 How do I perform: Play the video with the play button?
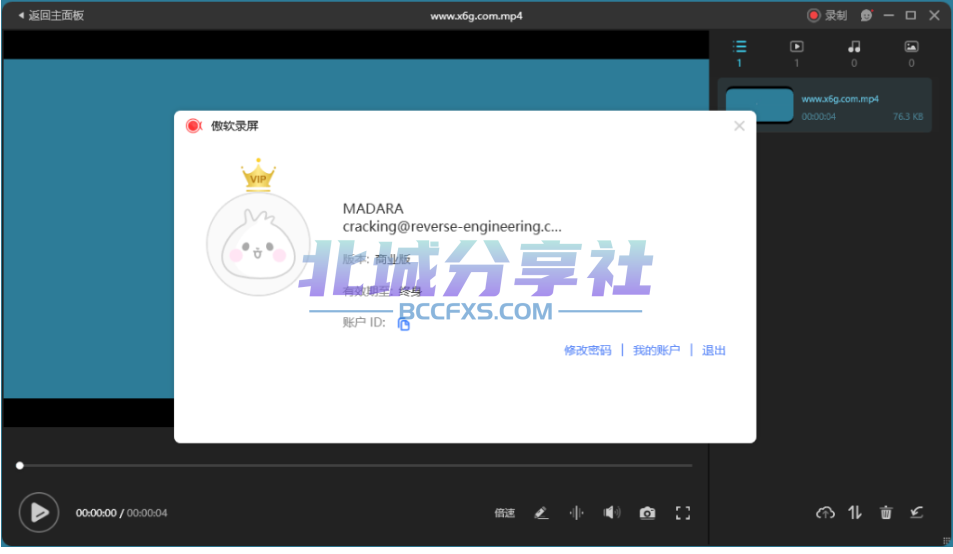(x=39, y=512)
